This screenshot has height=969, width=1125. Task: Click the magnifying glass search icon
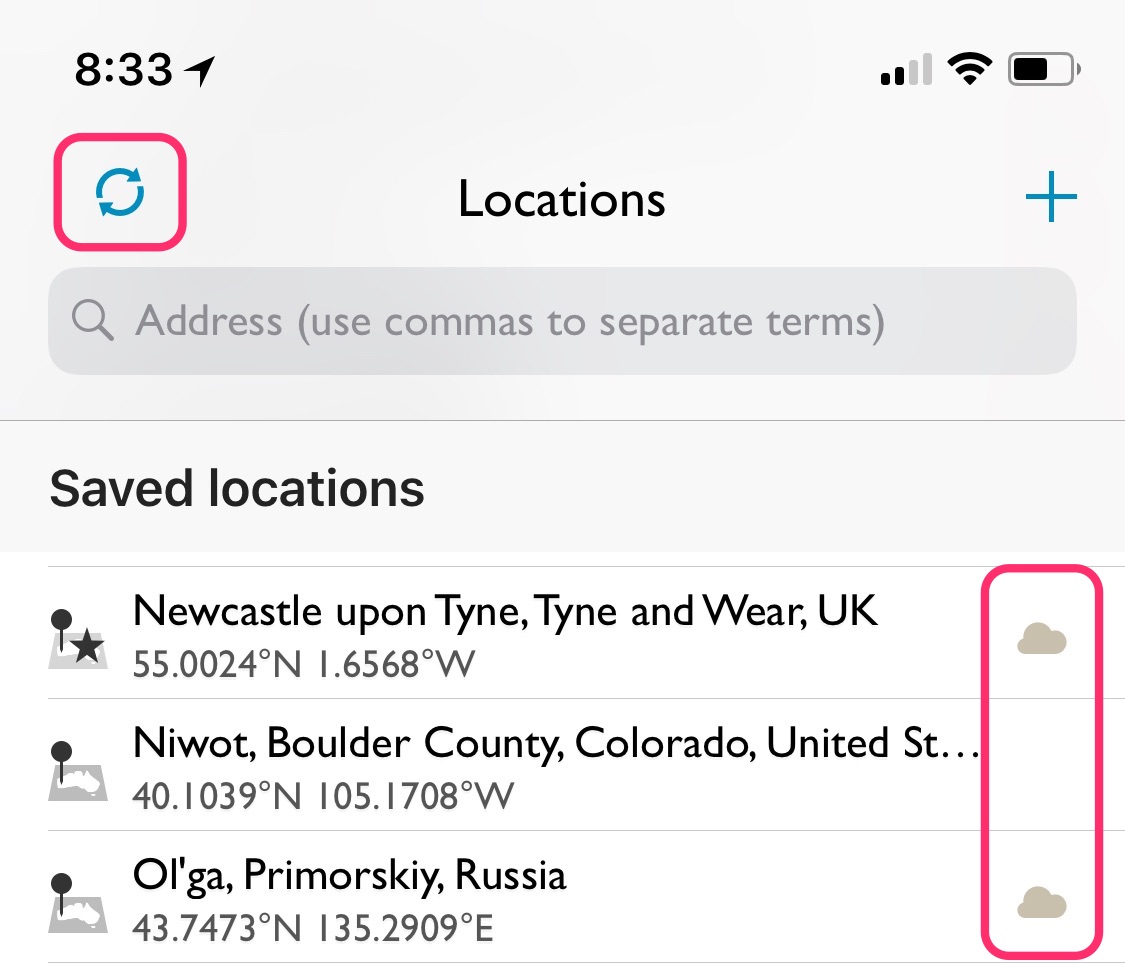tap(93, 320)
